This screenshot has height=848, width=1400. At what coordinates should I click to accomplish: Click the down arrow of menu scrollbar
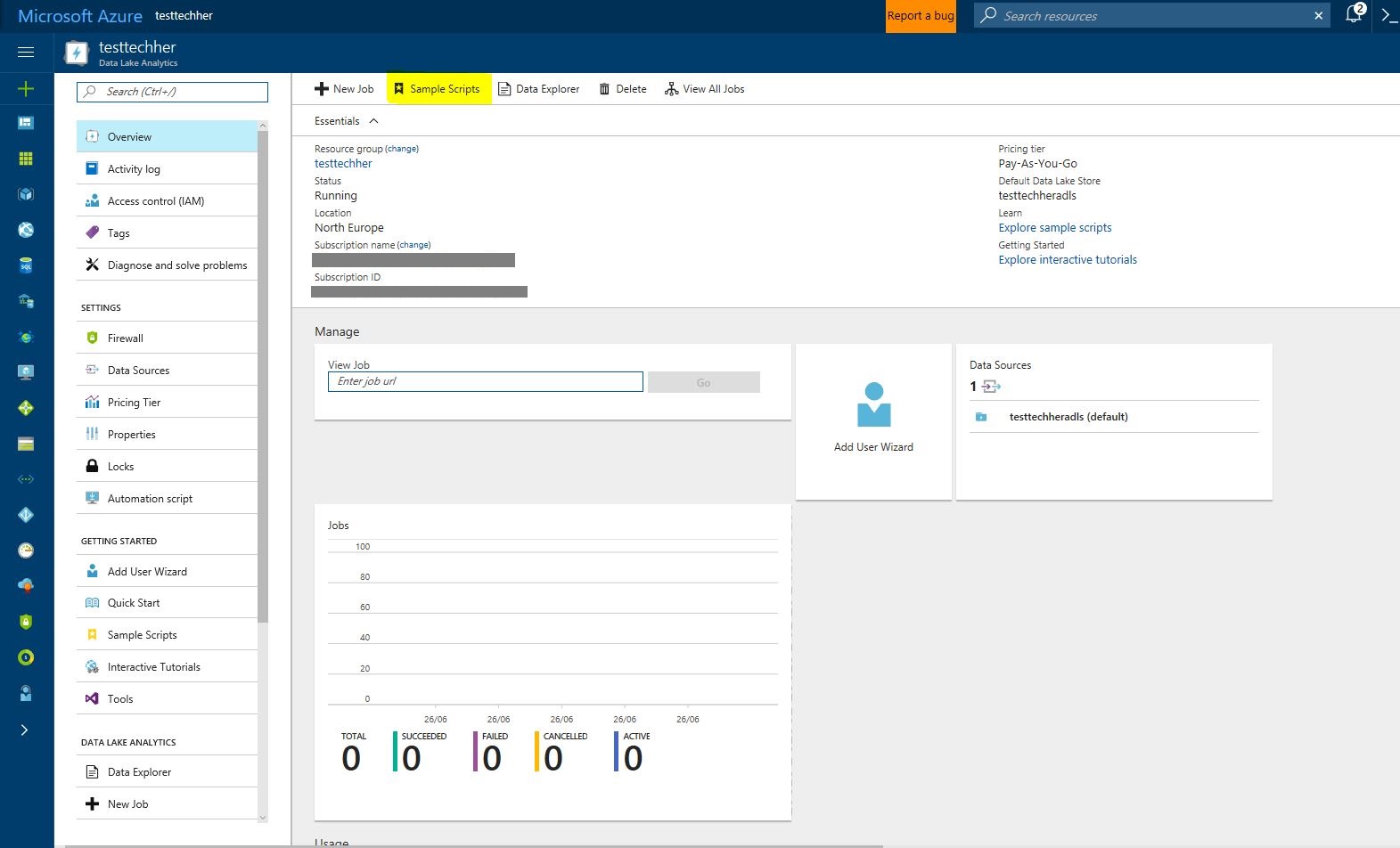263,817
